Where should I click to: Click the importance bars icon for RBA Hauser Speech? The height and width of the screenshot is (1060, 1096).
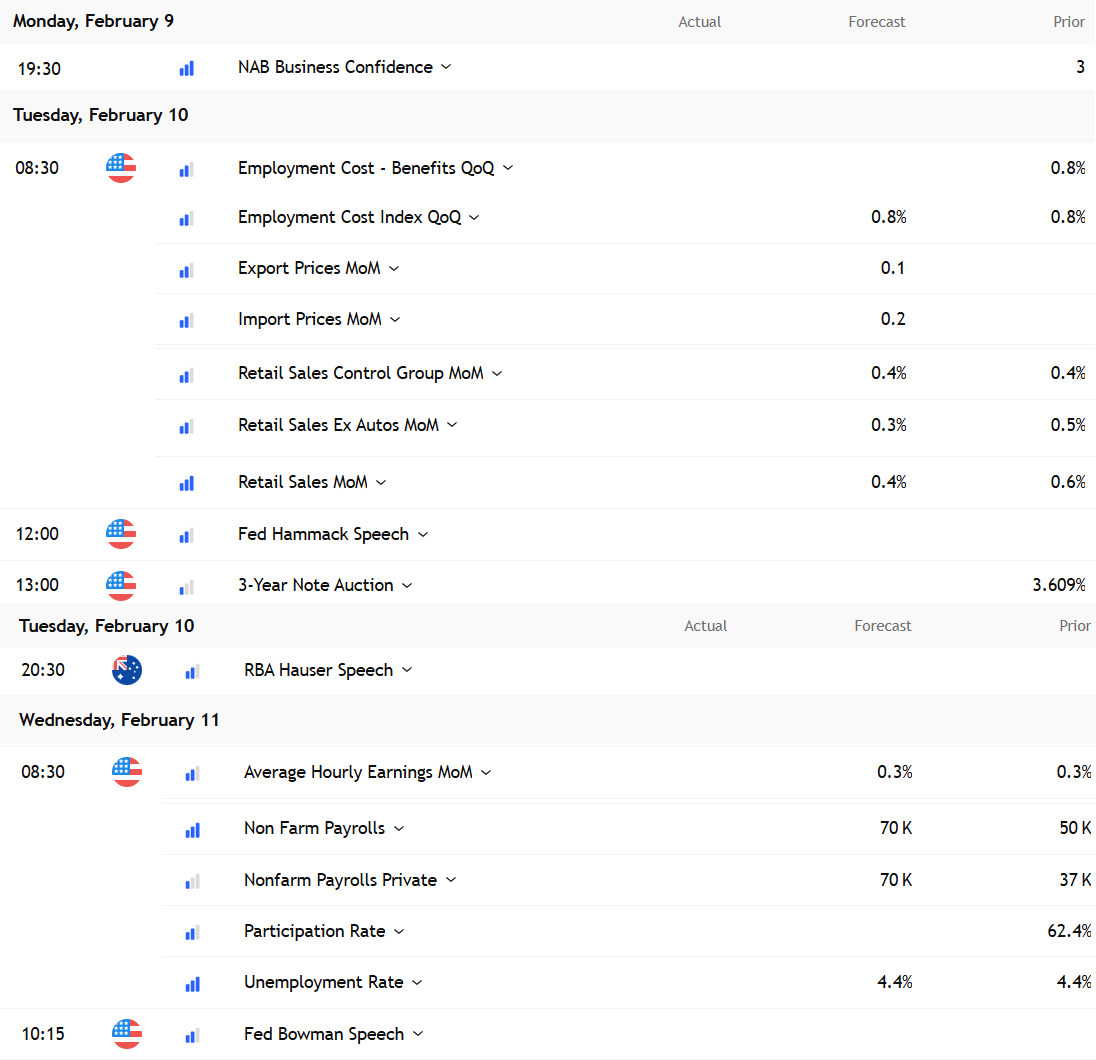192,672
